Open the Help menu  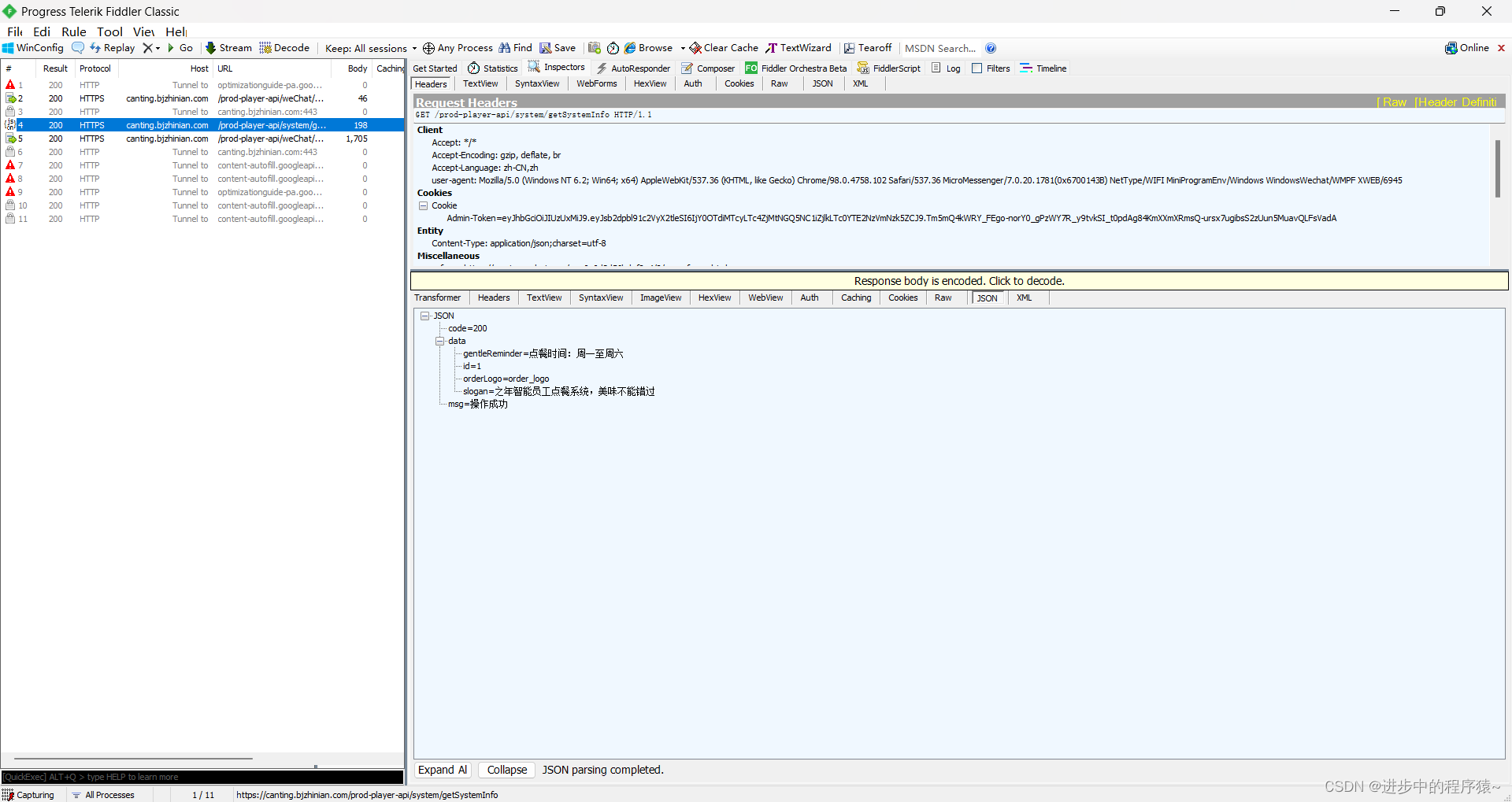coord(176,31)
